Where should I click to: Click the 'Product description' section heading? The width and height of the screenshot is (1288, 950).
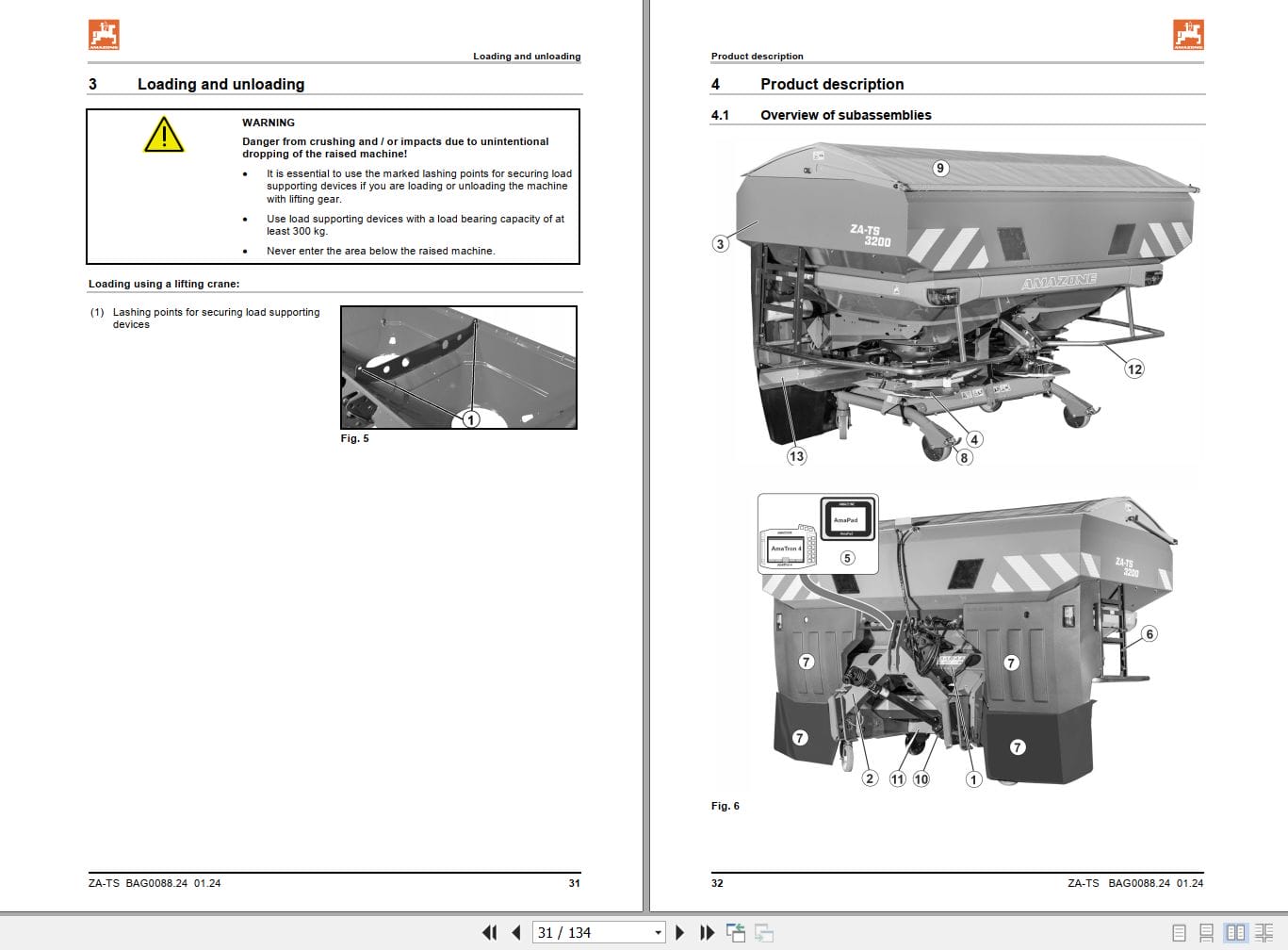pos(832,84)
